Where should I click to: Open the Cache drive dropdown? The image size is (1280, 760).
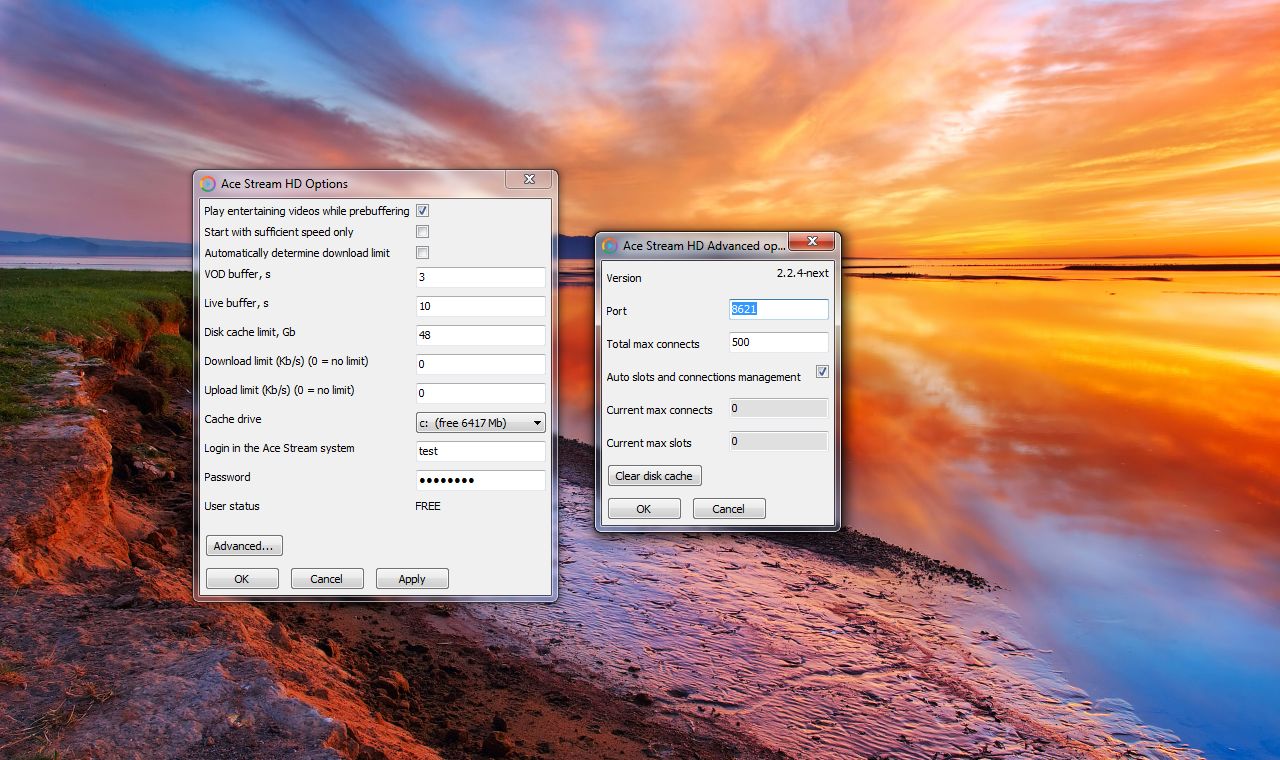click(481, 423)
